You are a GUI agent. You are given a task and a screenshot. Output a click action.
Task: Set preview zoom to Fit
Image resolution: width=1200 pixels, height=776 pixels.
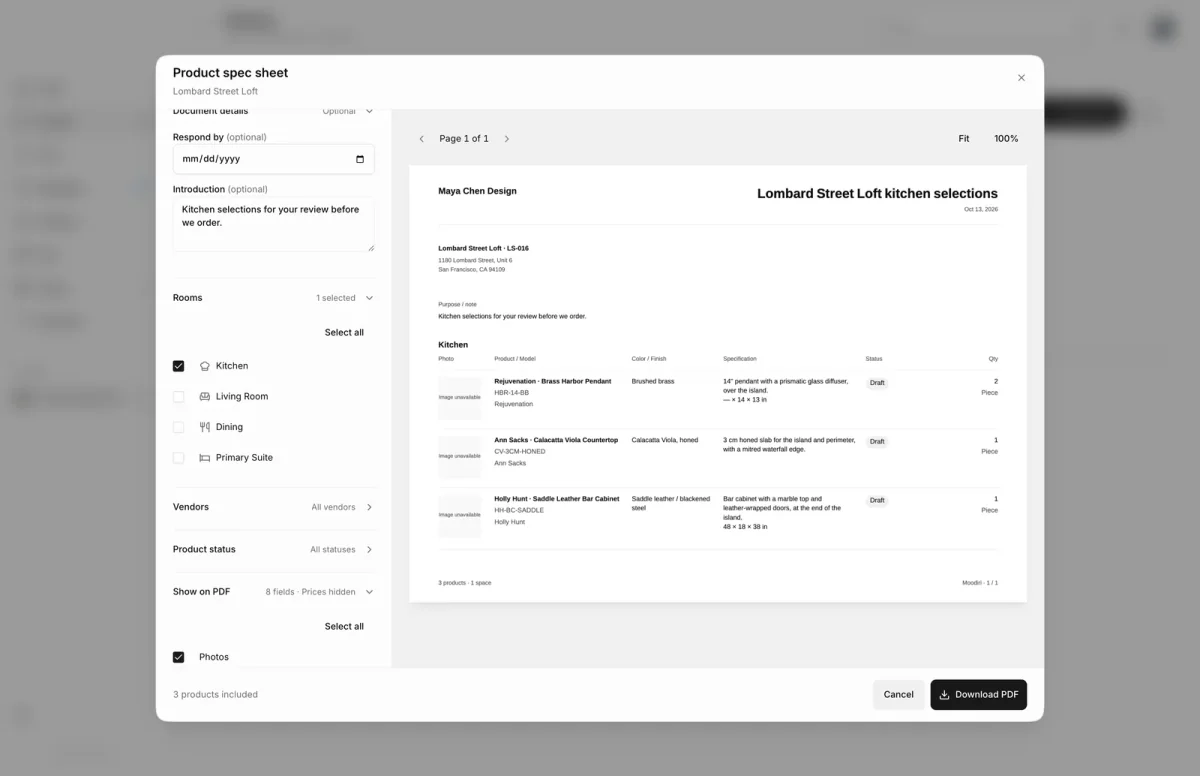click(x=964, y=139)
